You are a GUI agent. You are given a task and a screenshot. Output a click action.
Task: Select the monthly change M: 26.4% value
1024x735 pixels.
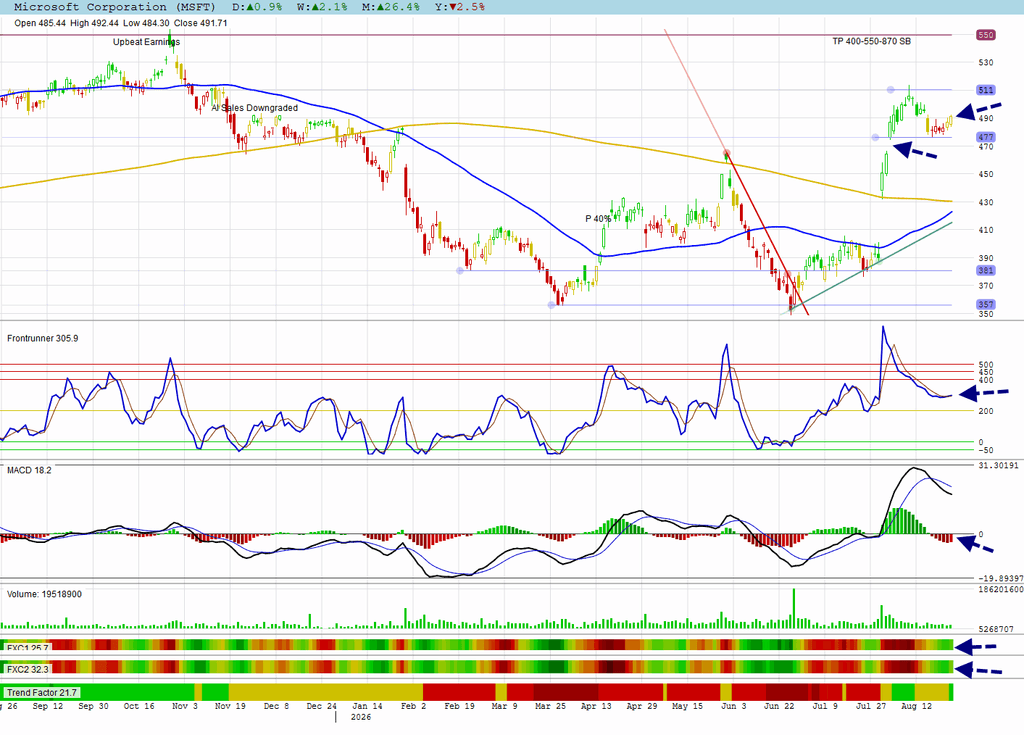point(390,7)
